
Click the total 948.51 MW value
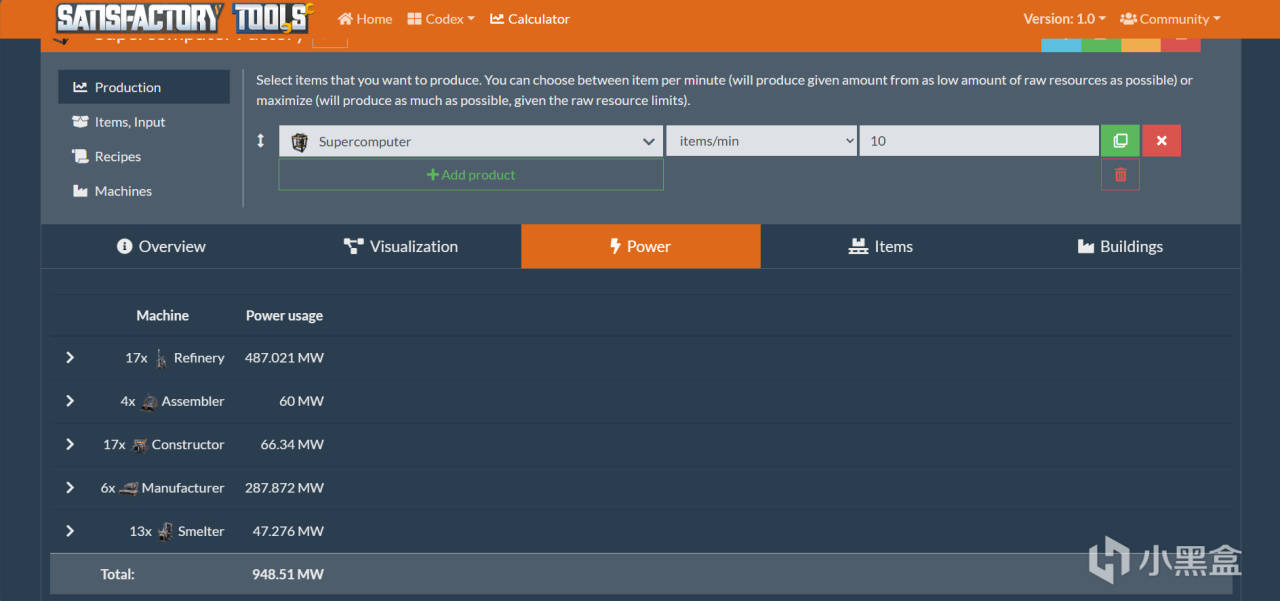click(288, 574)
